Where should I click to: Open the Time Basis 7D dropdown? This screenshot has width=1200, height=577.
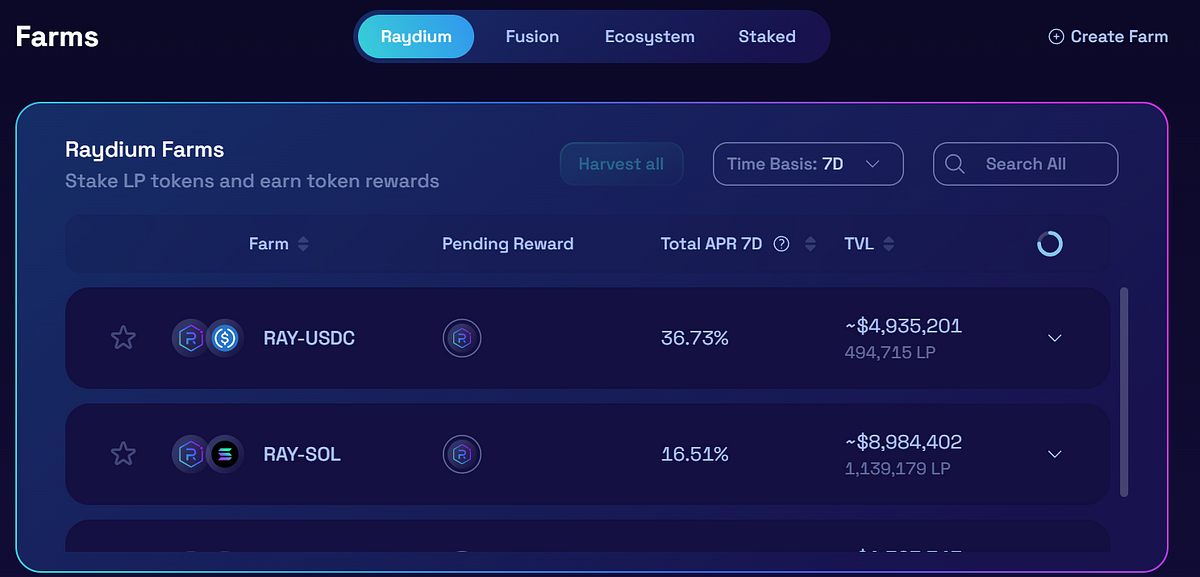808,164
